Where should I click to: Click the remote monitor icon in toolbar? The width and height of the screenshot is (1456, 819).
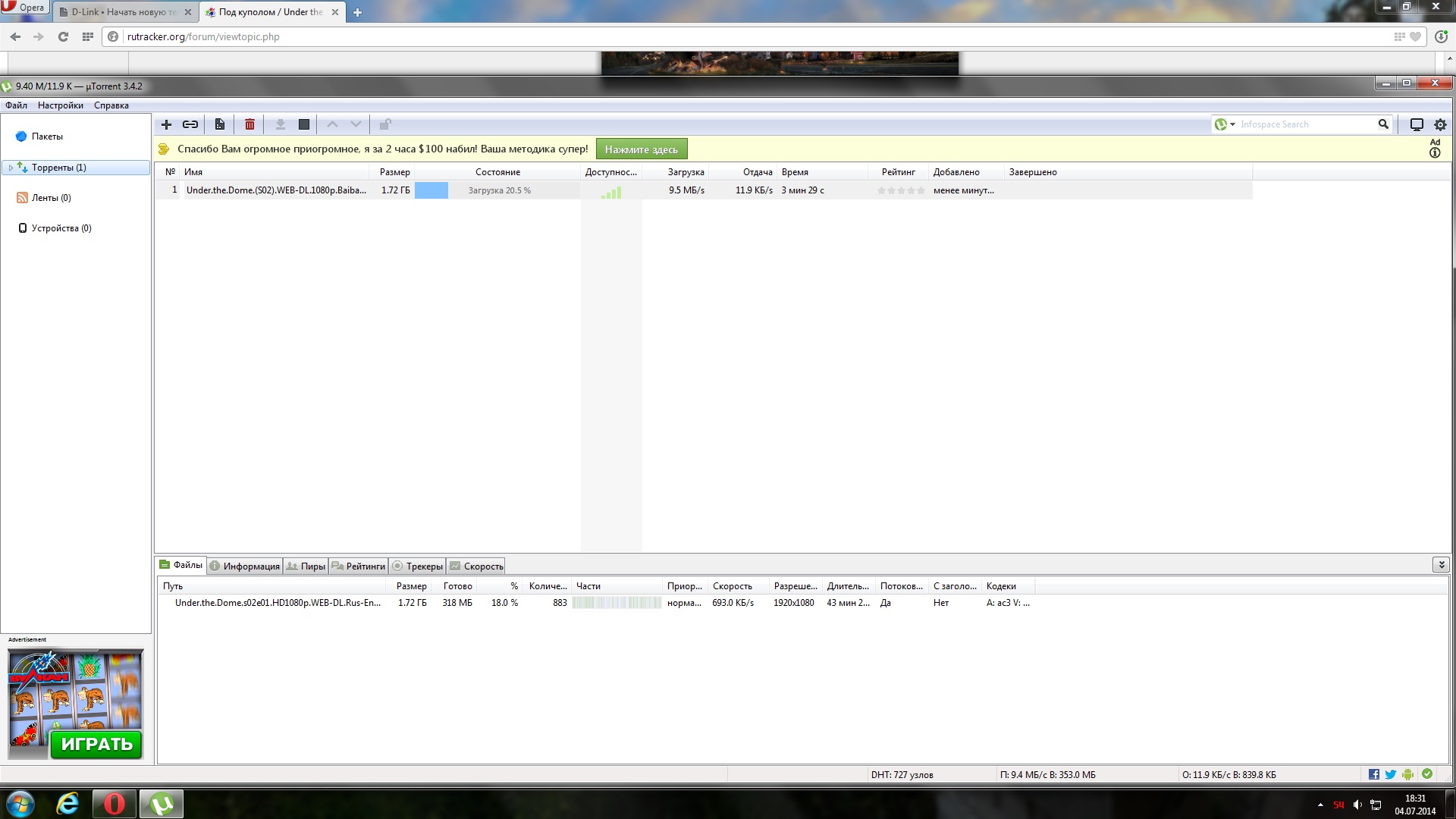coord(1416,124)
